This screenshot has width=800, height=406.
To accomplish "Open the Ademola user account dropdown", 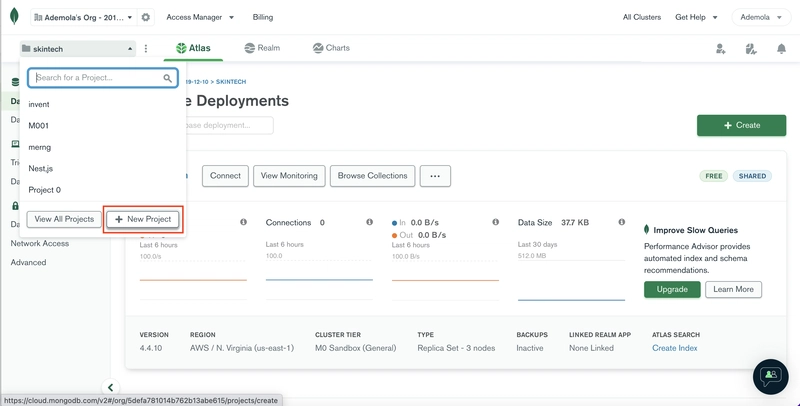I will point(761,17).
